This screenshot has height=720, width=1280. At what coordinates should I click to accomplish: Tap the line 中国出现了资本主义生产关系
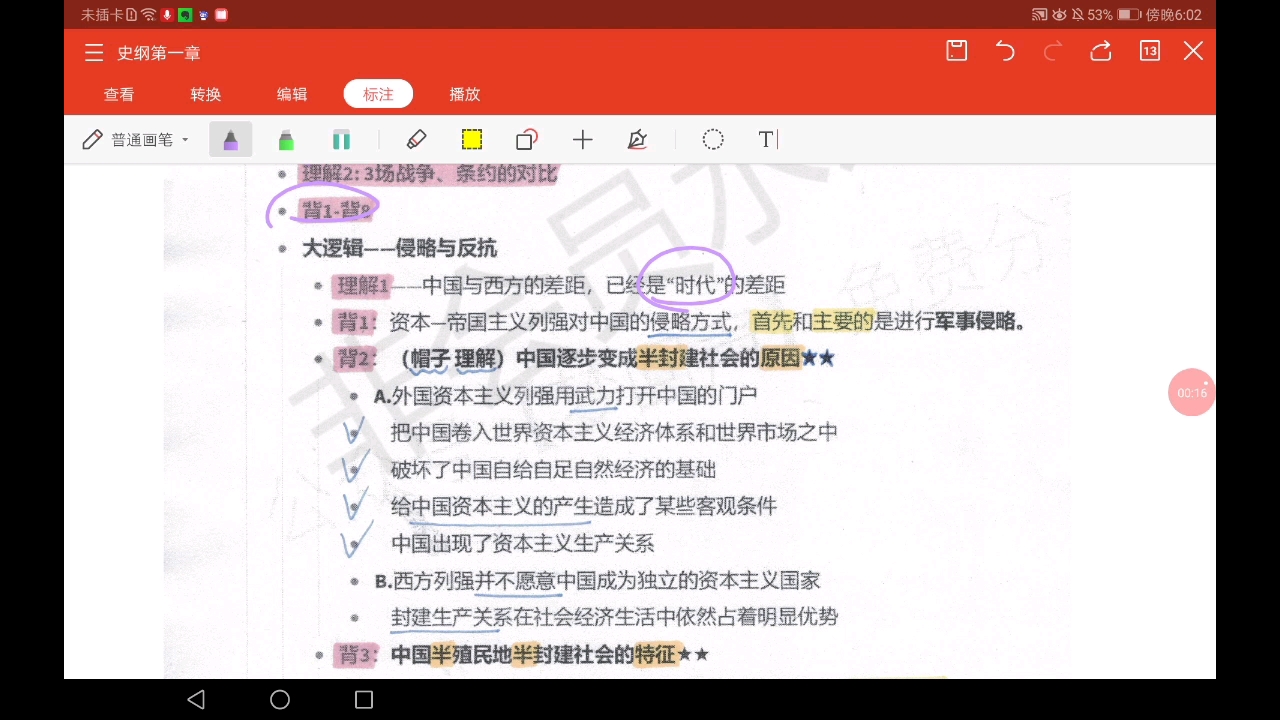click(523, 543)
